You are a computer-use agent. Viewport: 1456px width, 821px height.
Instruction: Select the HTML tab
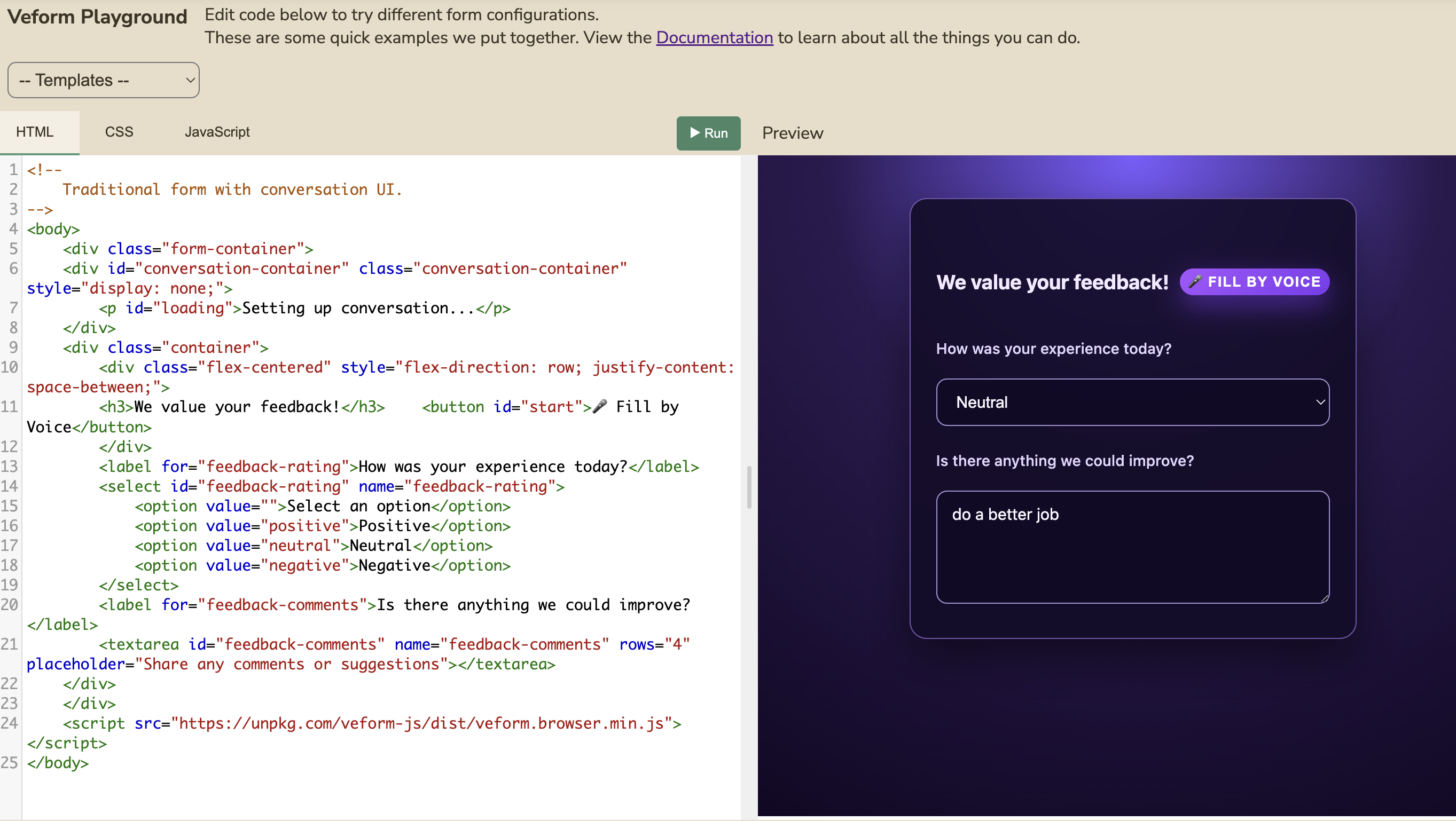(x=35, y=132)
